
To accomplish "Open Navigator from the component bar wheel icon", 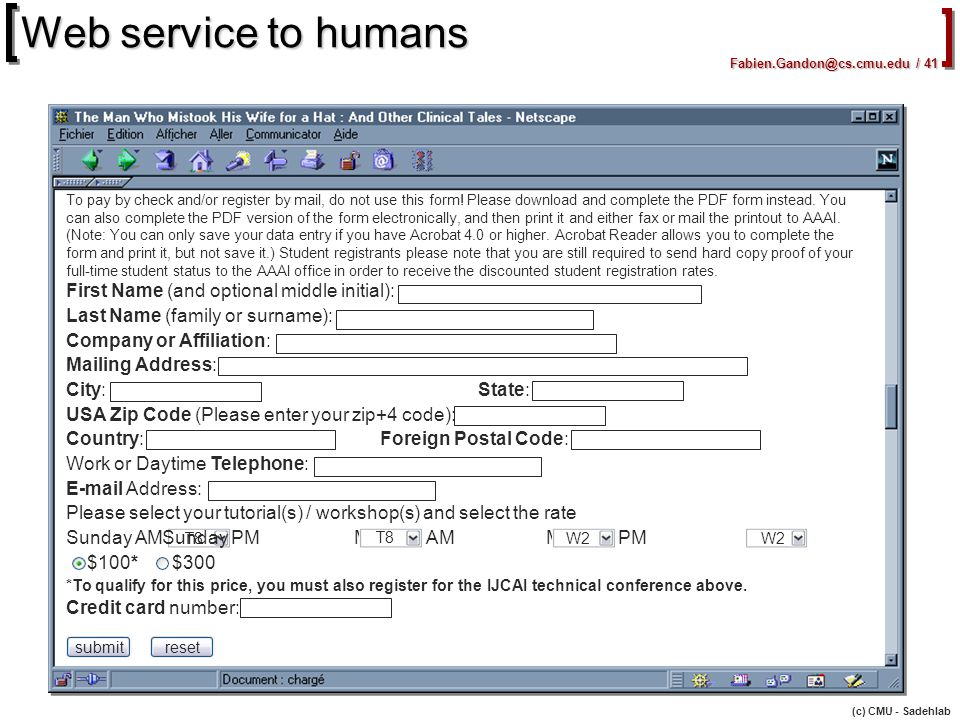I will coord(700,680).
